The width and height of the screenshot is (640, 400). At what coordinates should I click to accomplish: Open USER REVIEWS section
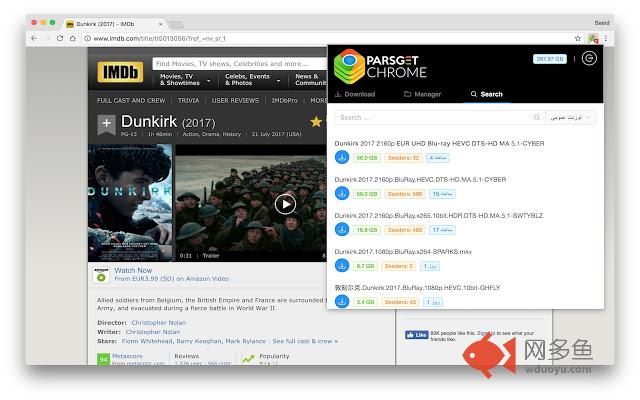(235, 100)
